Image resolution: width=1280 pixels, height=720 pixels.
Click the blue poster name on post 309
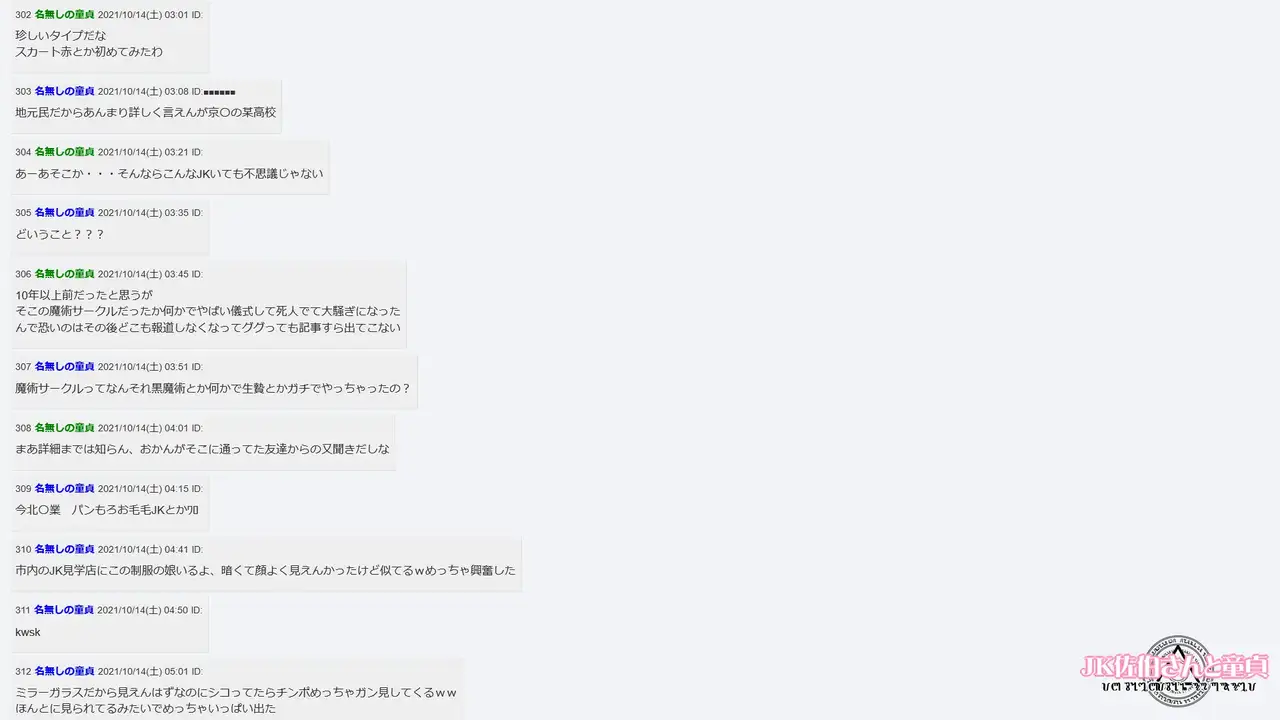click(x=64, y=489)
